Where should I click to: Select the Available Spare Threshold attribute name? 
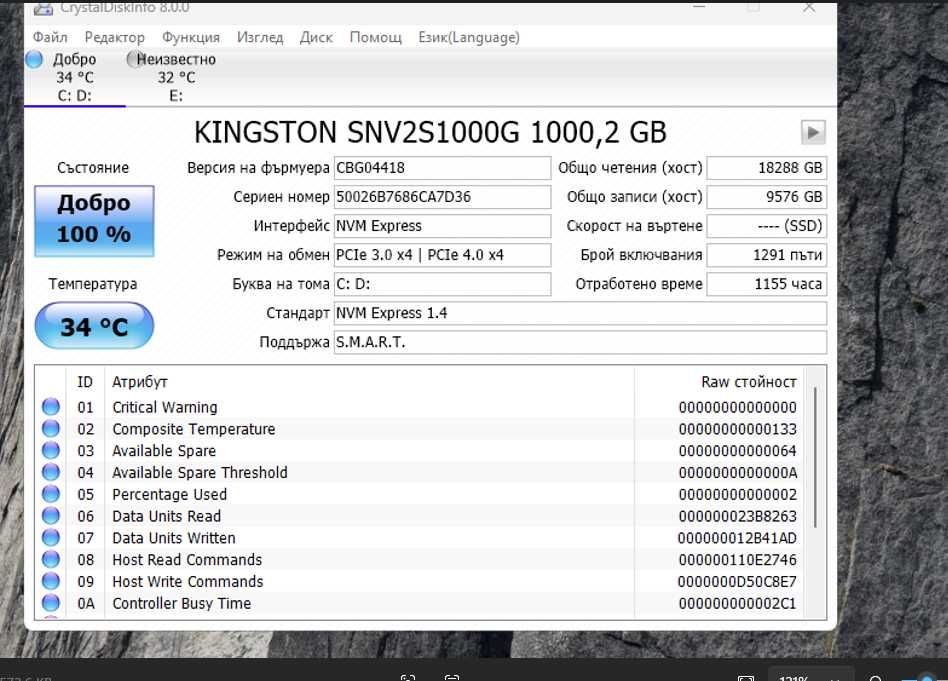pyautogui.click(x=200, y=473)
